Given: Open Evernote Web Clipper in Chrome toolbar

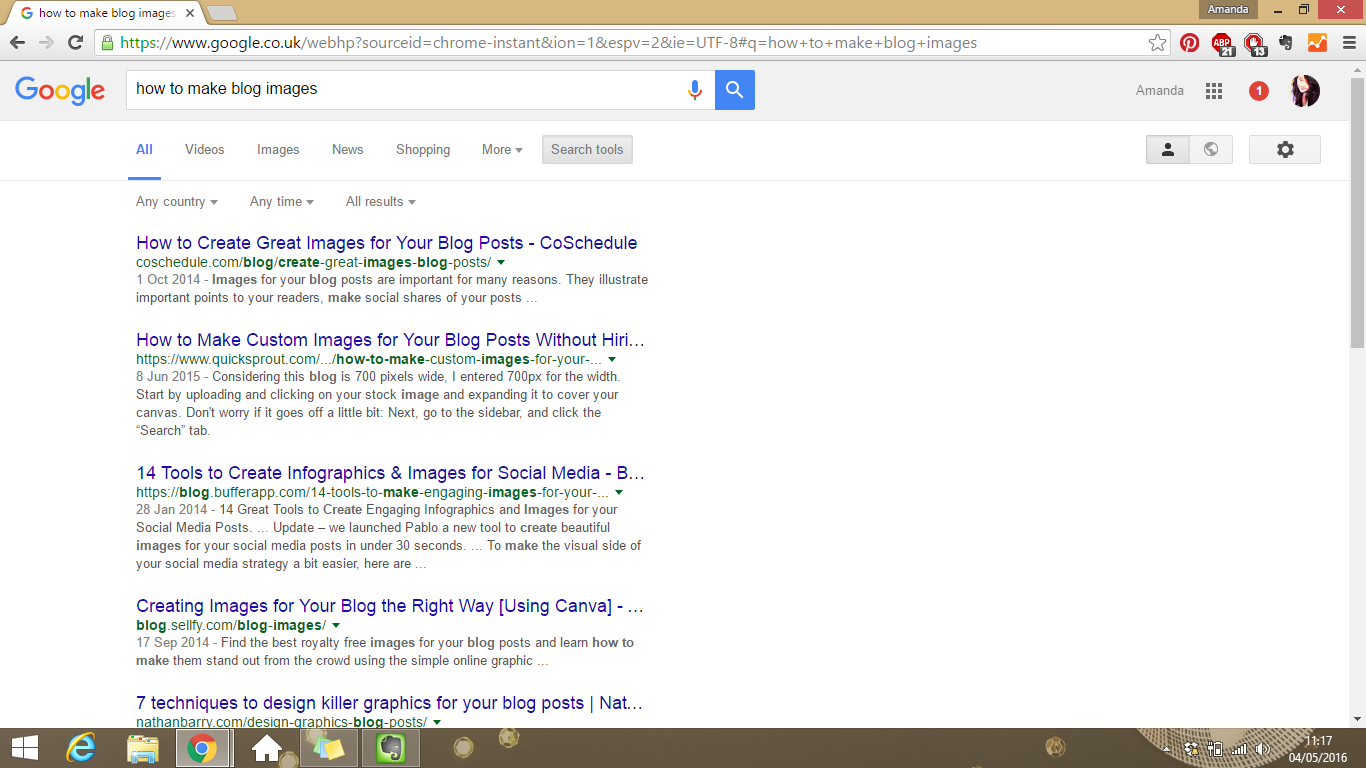Looking at the screenshot, I should [x=1286, y=43].
